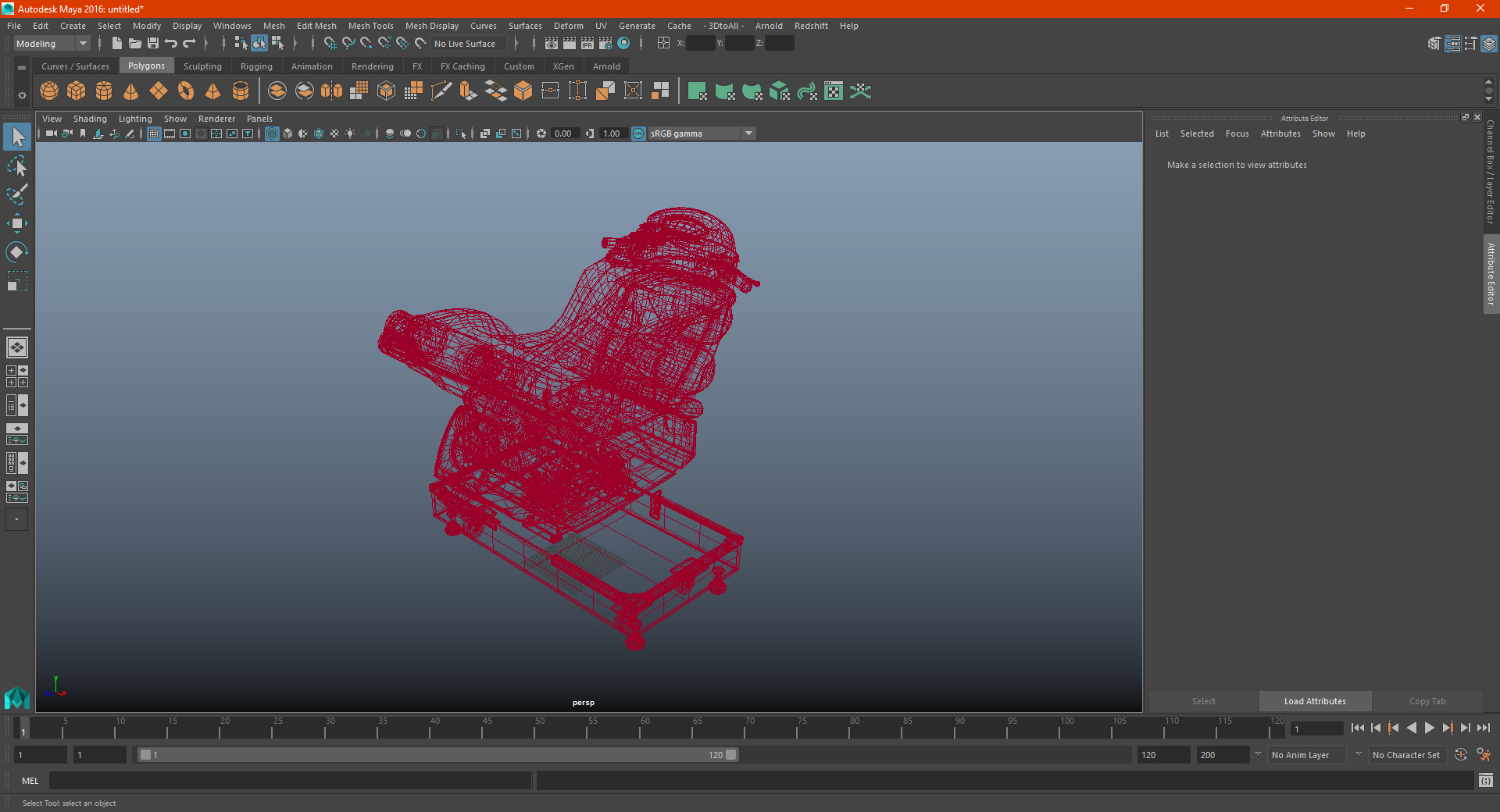Select the Lasso tool in the toolbox

[x=17, y=166]
